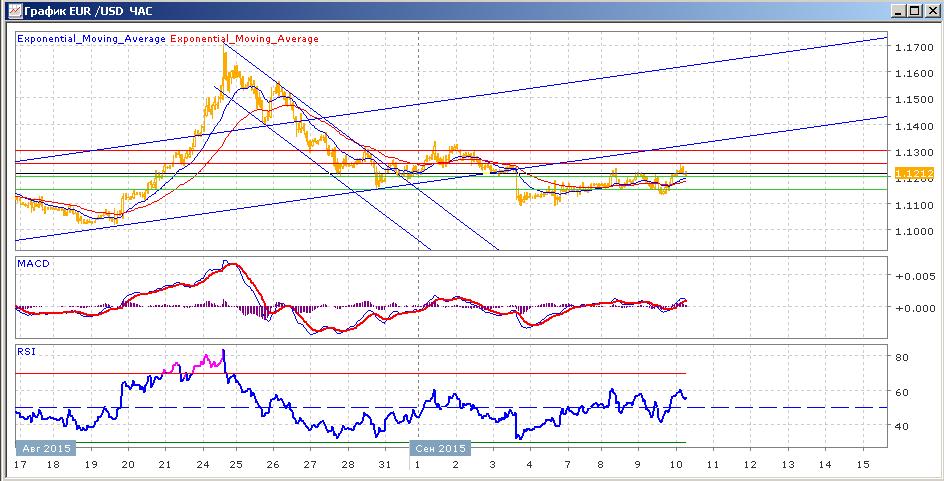Click price axis label 1.1100
The image size is (944, 481).
(914, 205)
